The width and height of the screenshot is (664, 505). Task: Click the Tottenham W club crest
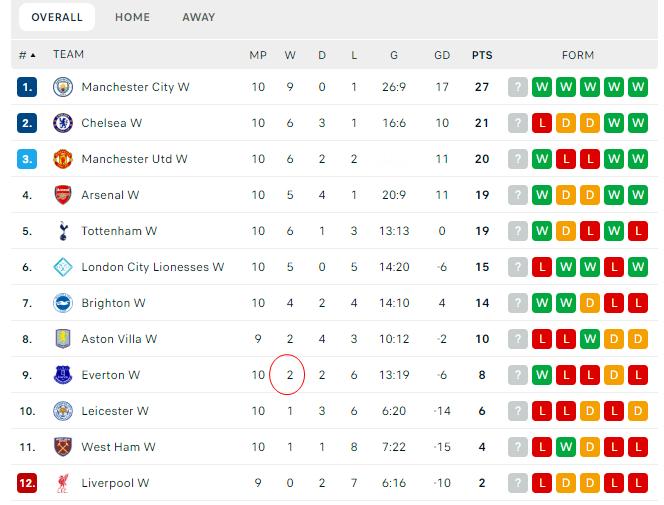coord(62,231)
